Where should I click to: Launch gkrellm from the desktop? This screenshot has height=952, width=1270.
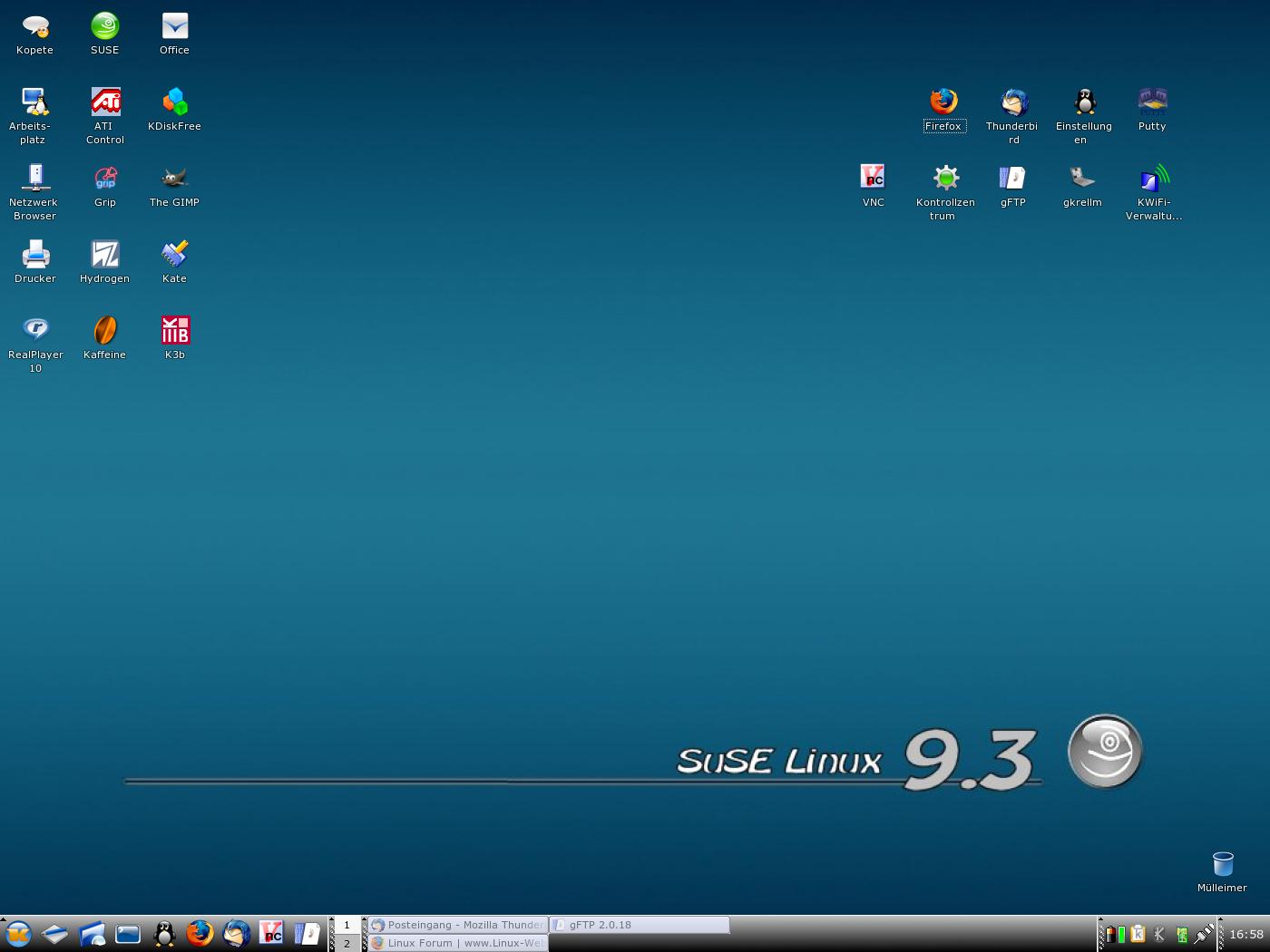[1083, 187]
